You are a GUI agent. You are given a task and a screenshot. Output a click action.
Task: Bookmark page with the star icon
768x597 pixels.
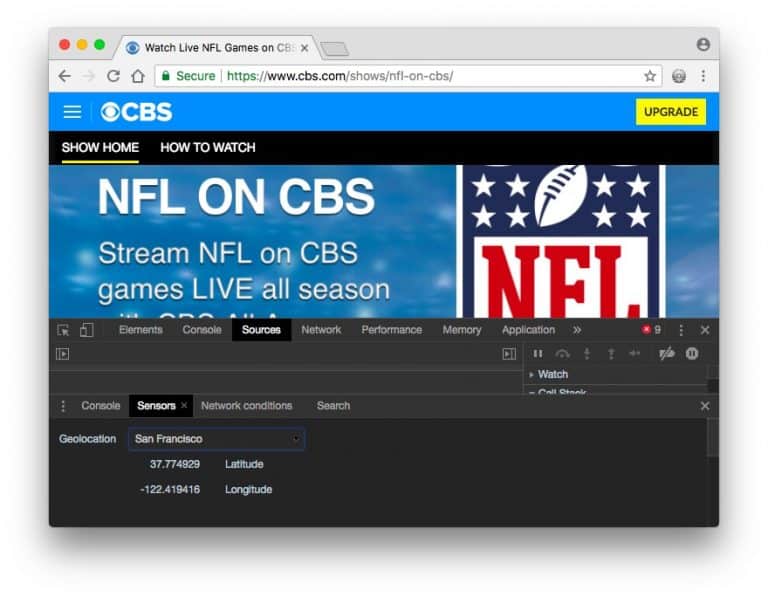tap(650, 76)
